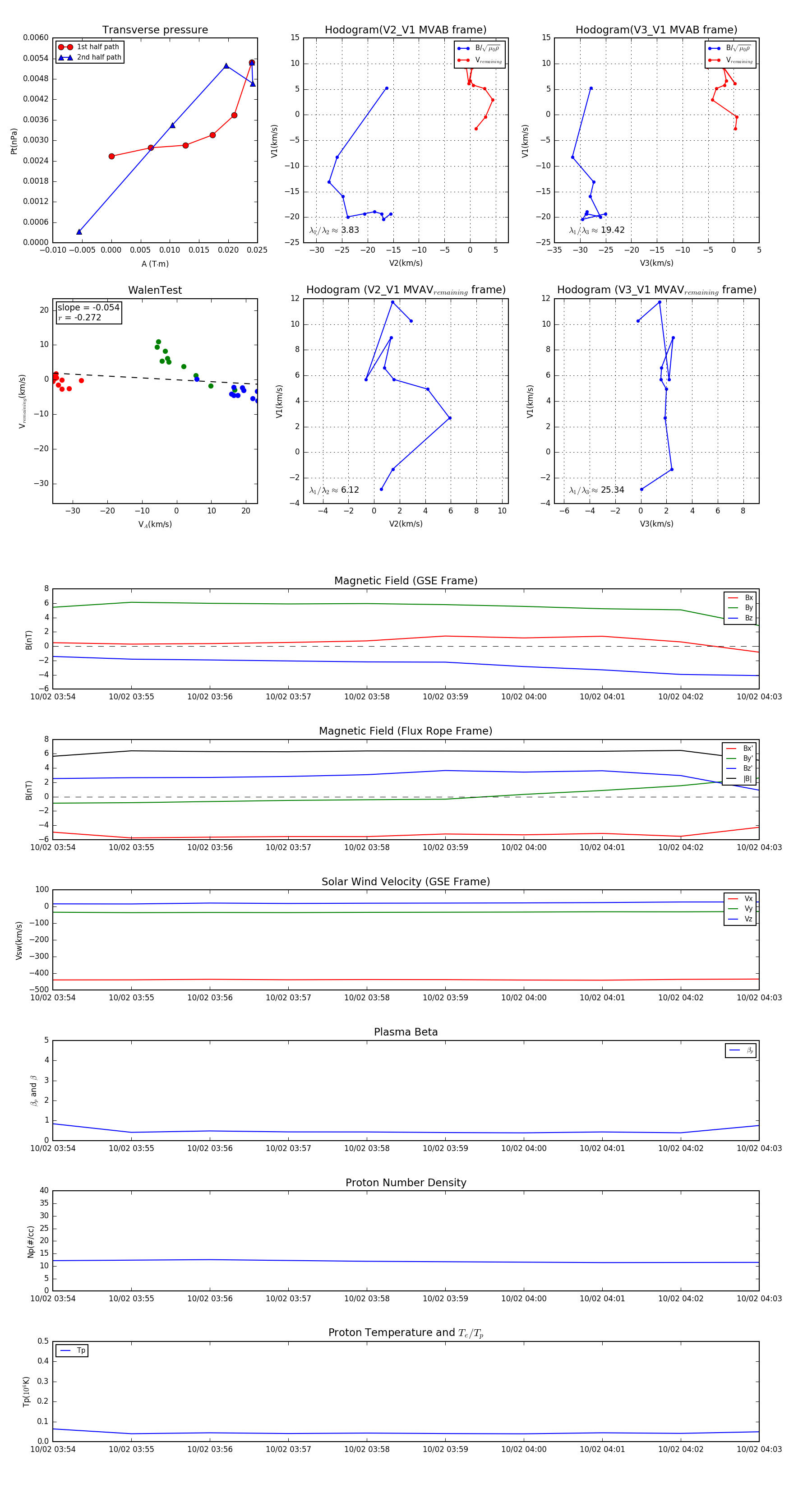Click the first red point in Transverse pressure path
The width and height of the screenshot is (812, 1489).
pyautogui.click(x=111, y=156)
